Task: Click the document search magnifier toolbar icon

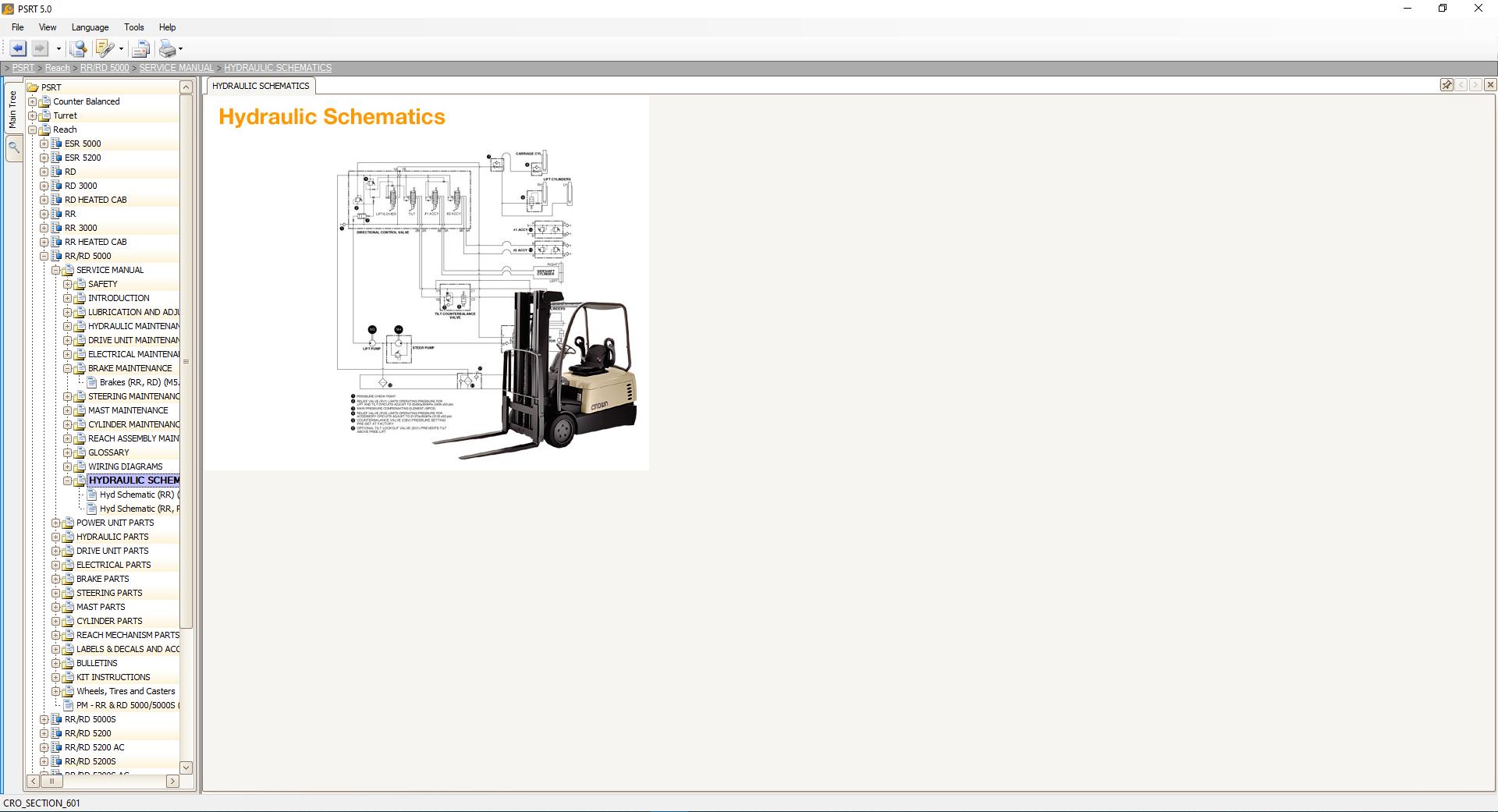Action: (78, 48)
